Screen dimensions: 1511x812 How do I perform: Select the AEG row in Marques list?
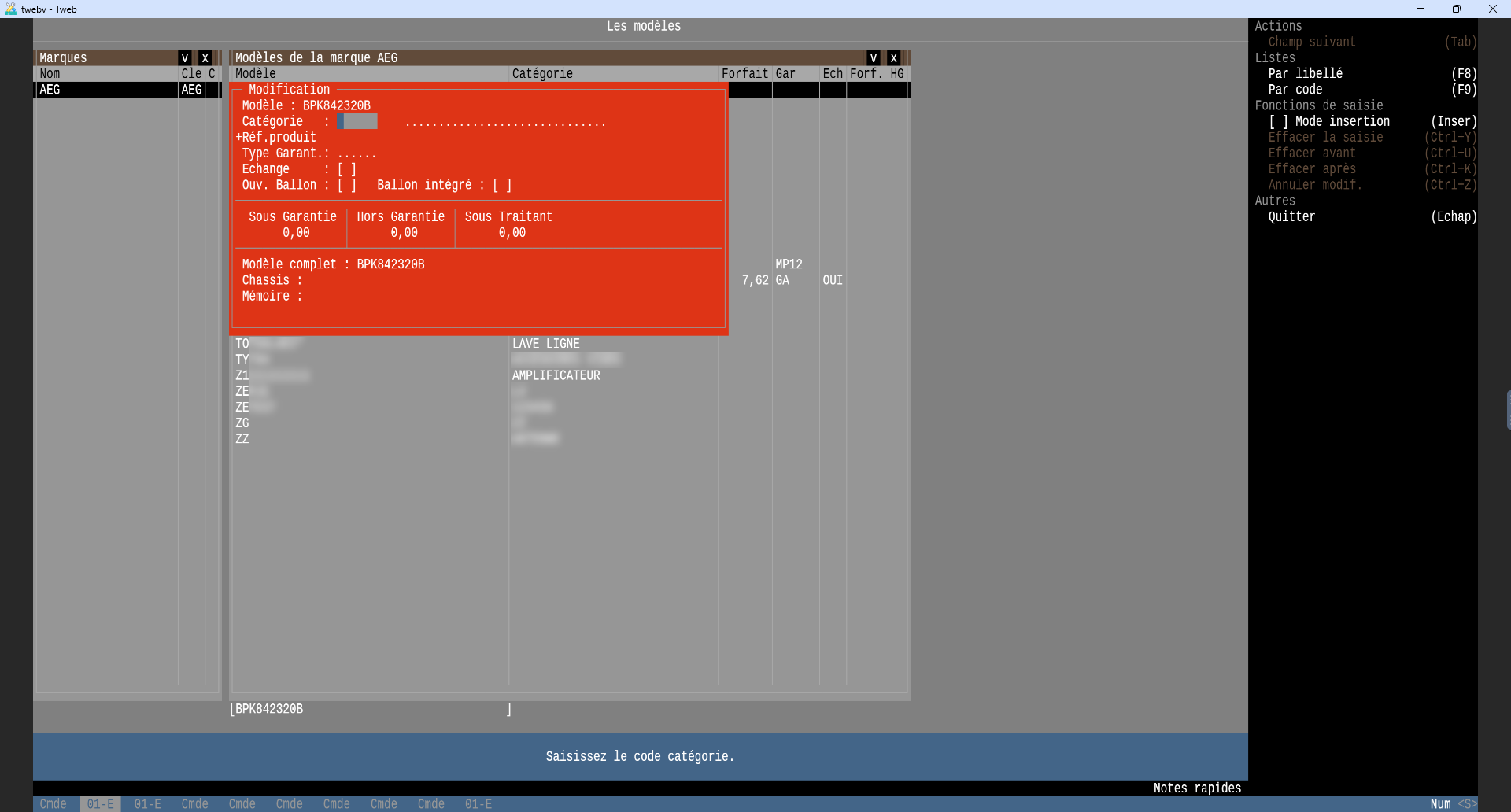(106, 90)
